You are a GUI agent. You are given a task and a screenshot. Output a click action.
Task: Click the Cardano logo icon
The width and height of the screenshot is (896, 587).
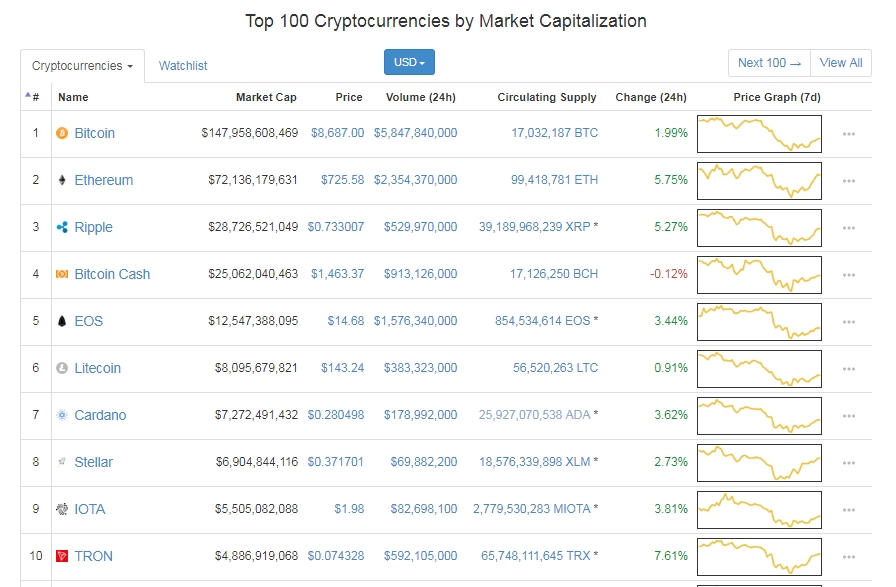tap(62, 415)
